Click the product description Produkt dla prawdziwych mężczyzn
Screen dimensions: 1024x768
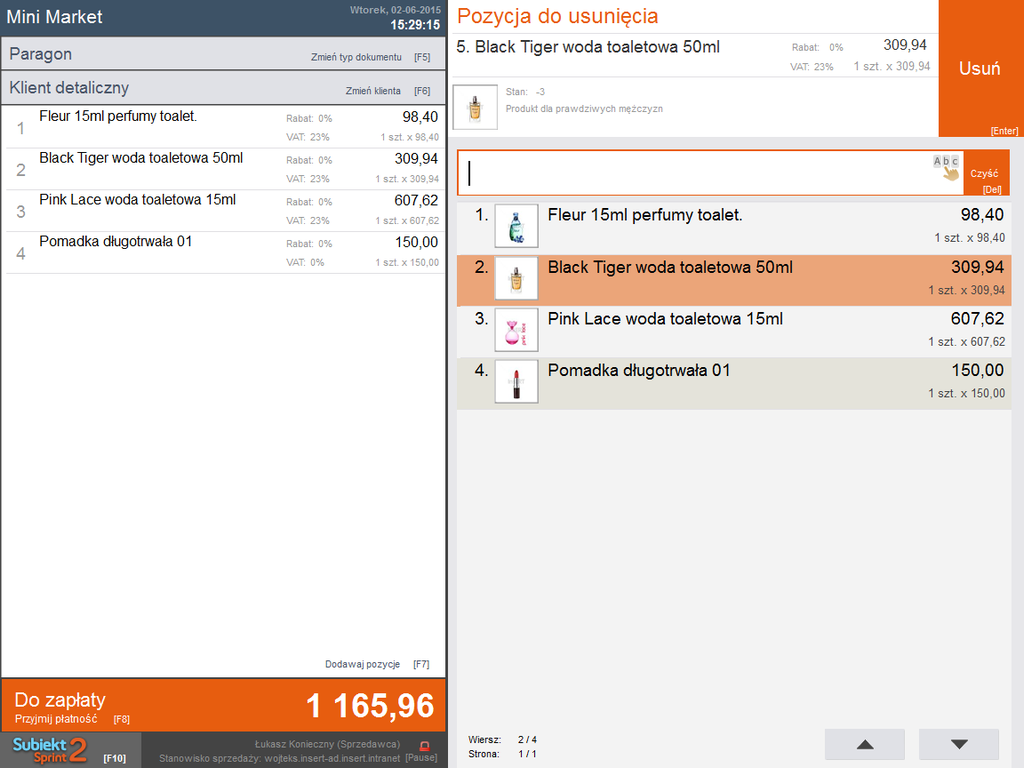click(584, 109)
